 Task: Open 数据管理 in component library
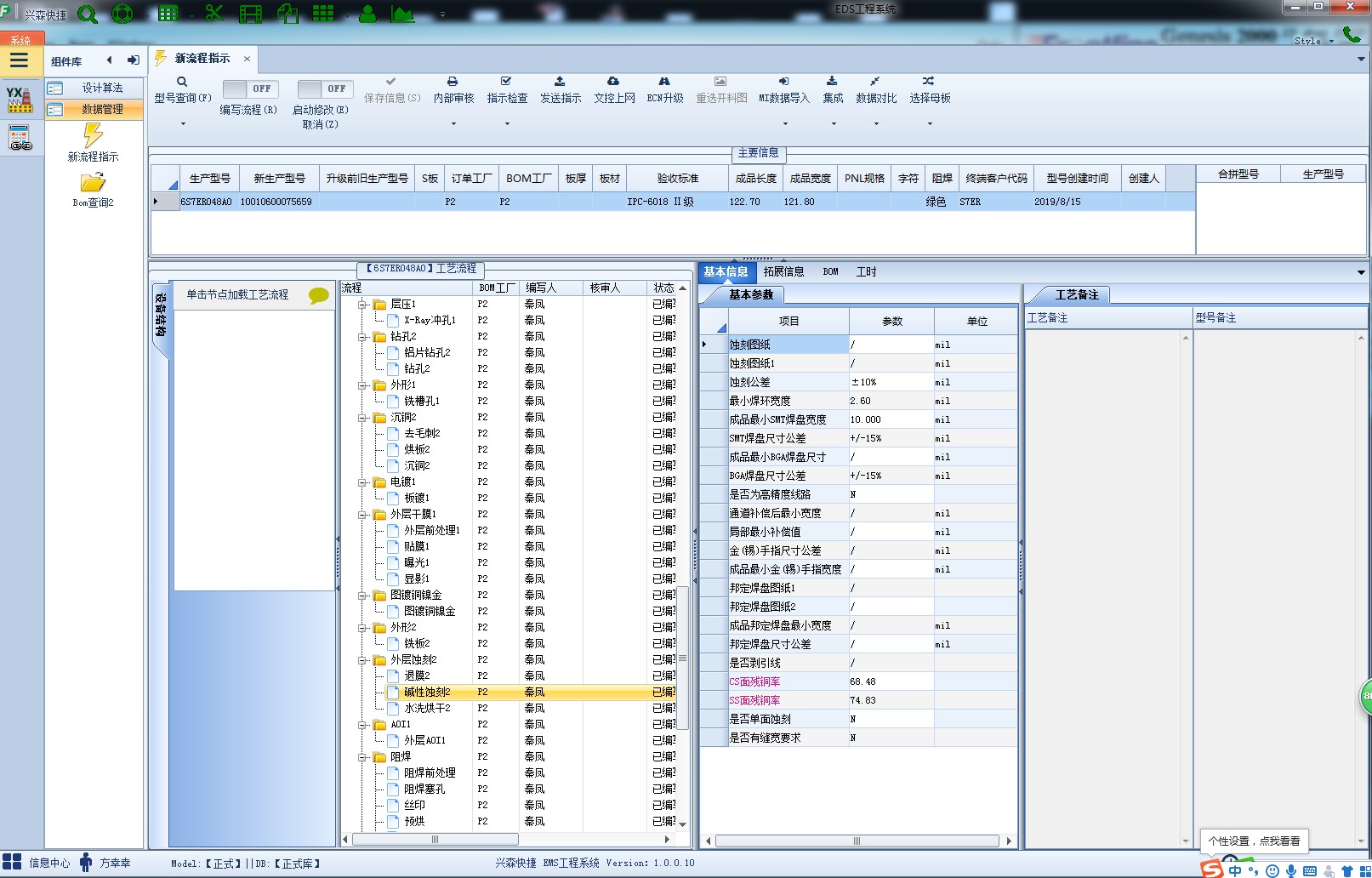94,109
